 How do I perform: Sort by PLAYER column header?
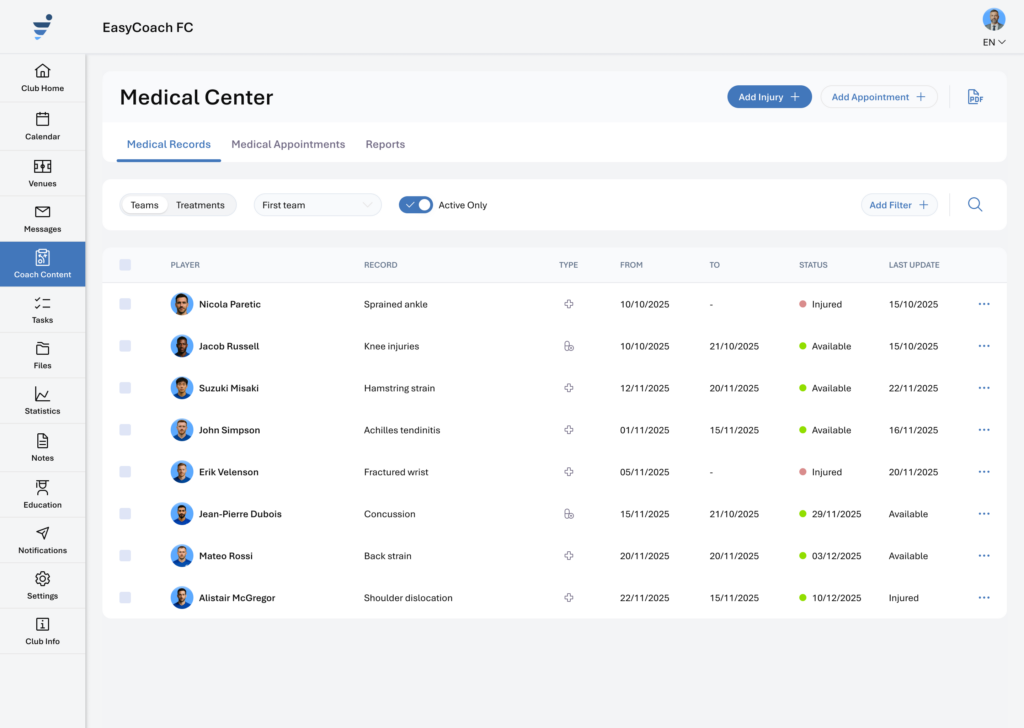tap(185, 265)
